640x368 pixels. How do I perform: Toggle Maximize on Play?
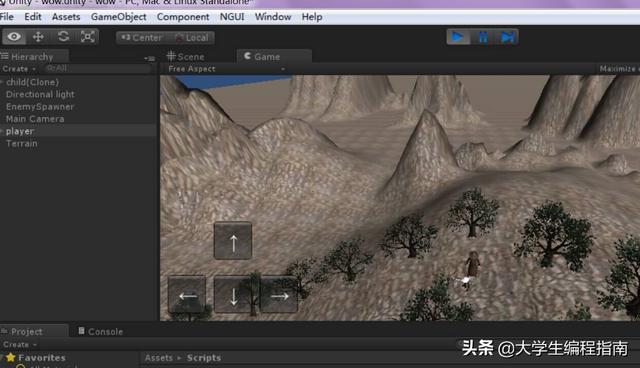pos(619,69)
